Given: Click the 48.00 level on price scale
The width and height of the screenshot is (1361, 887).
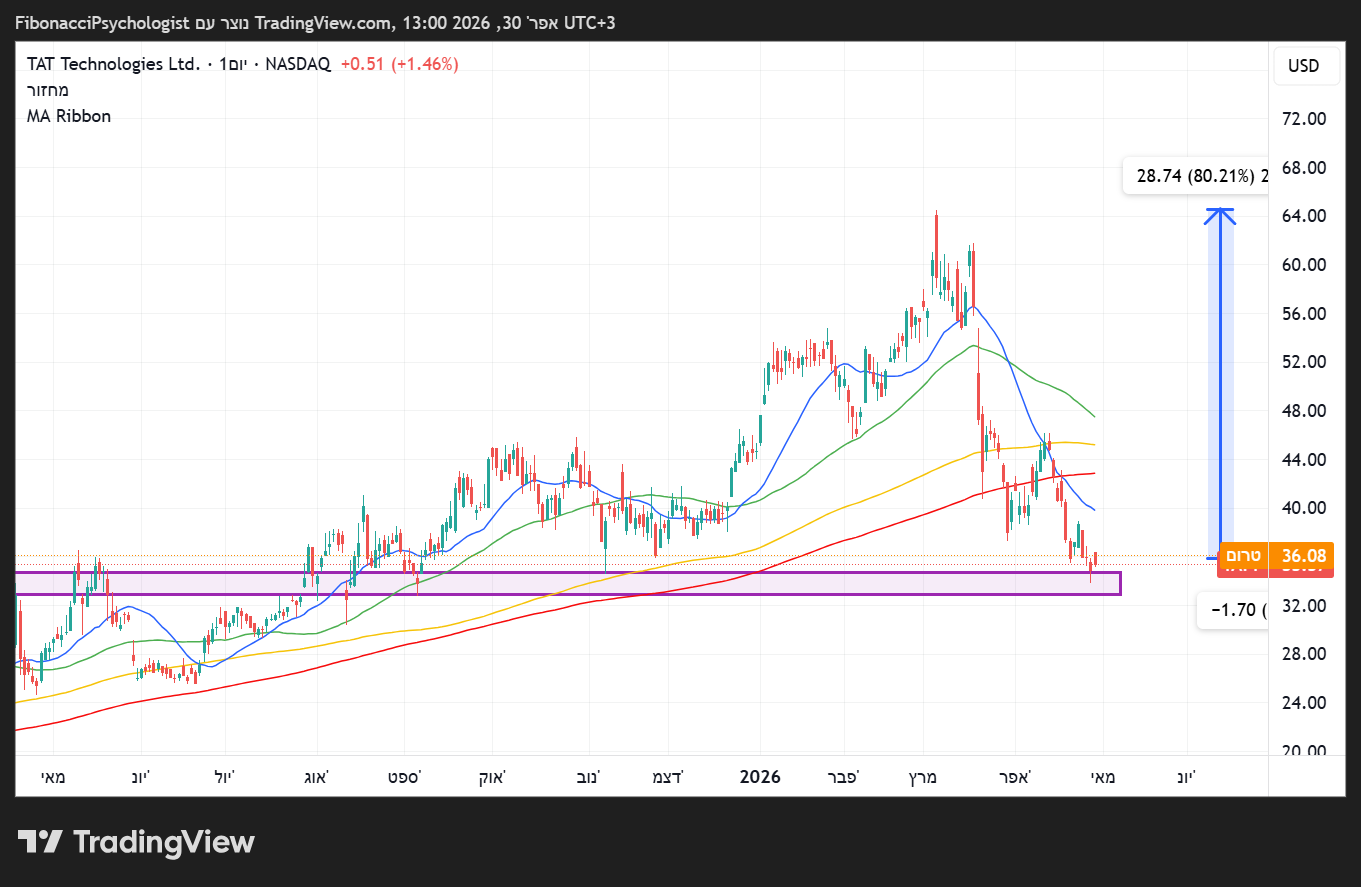Looking at the screenshot, I should coord(1303,411).
